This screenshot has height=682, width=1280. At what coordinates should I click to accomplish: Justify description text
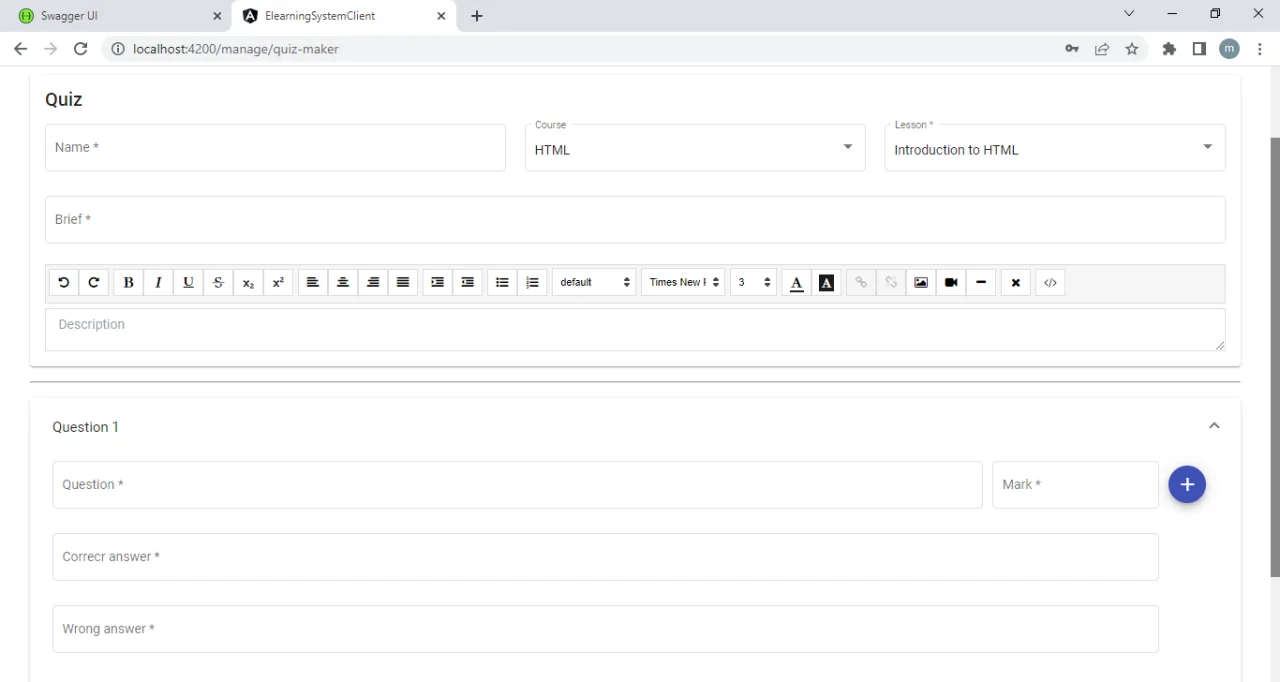403,283
